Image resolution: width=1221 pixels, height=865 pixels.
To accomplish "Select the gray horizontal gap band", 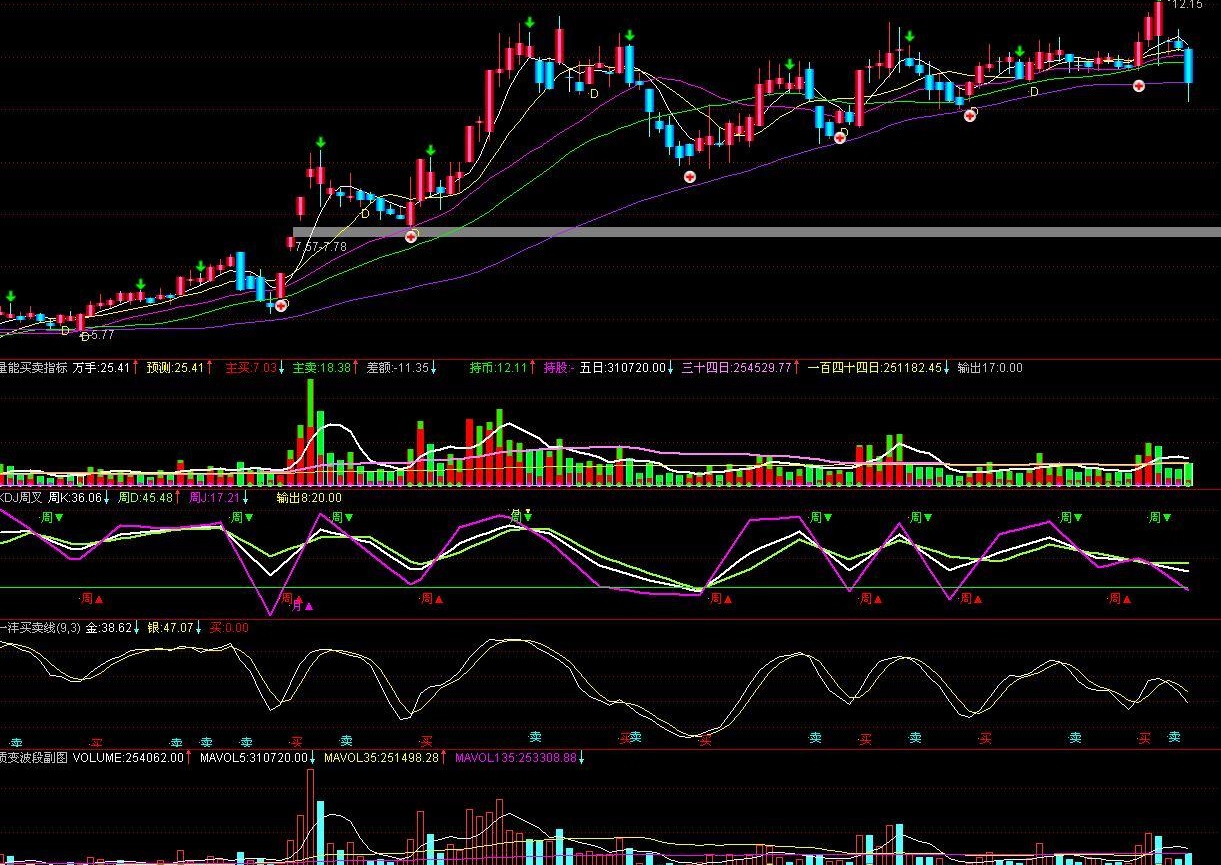I will click(757, 232).
